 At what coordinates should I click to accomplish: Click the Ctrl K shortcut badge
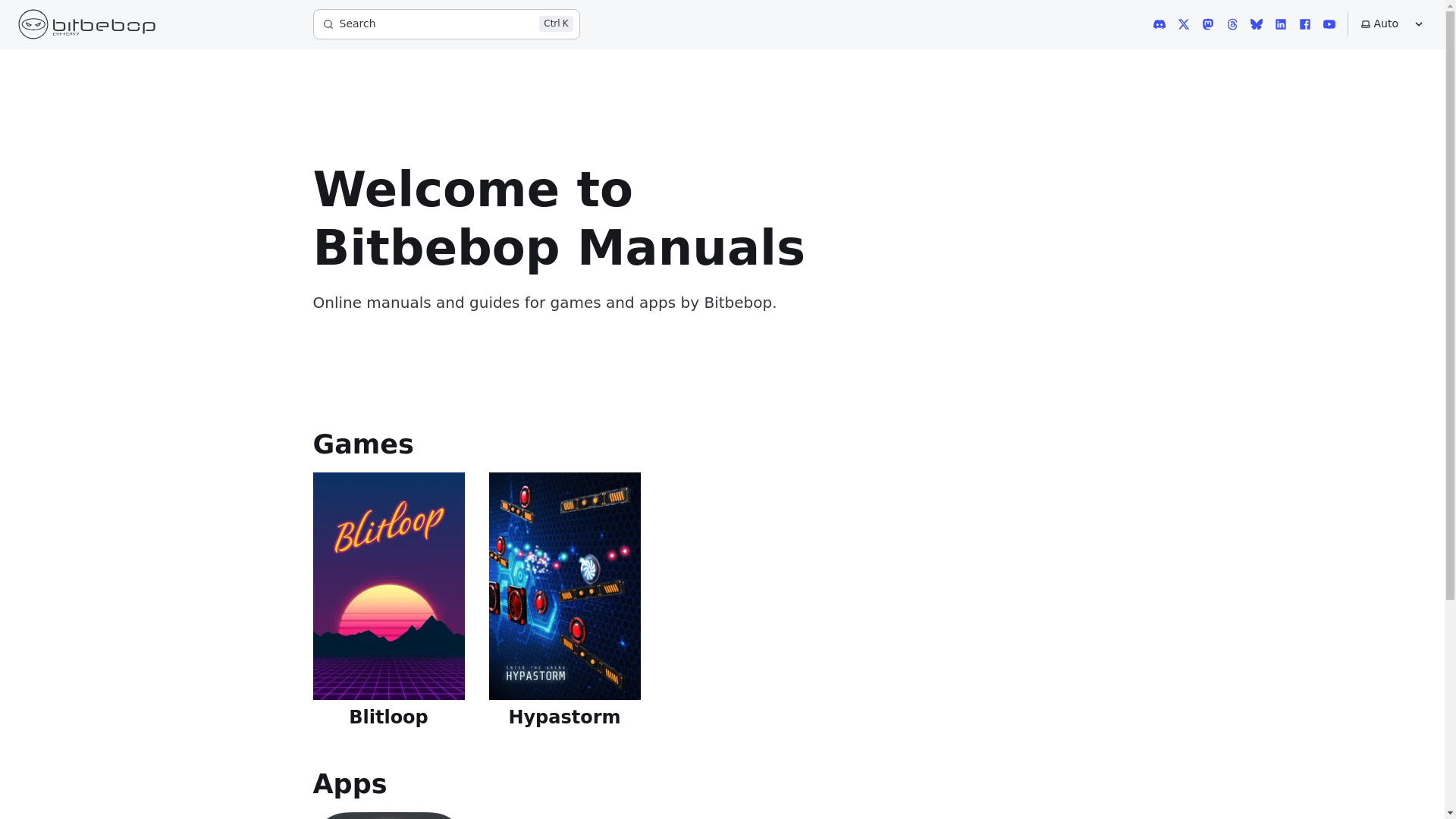click(x=556, y=24)
